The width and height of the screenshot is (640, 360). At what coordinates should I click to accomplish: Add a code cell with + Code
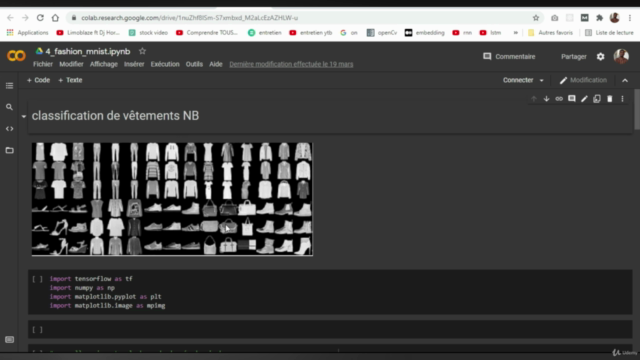point(38,80)
